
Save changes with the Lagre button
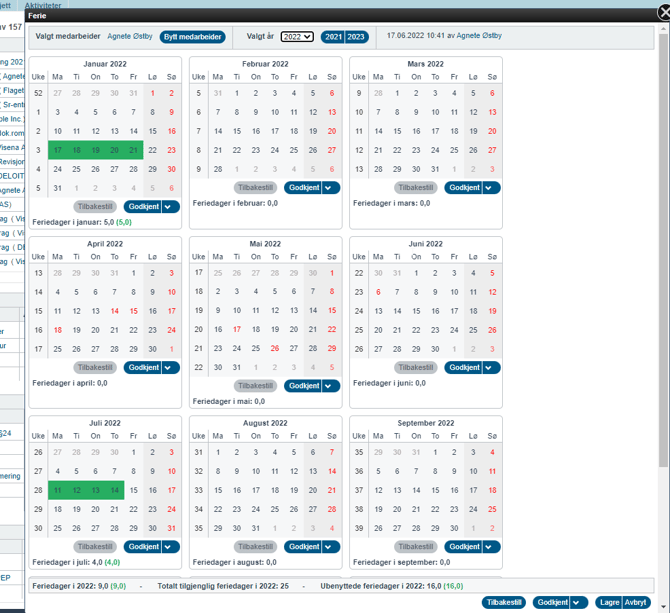(x=608, y=603)
